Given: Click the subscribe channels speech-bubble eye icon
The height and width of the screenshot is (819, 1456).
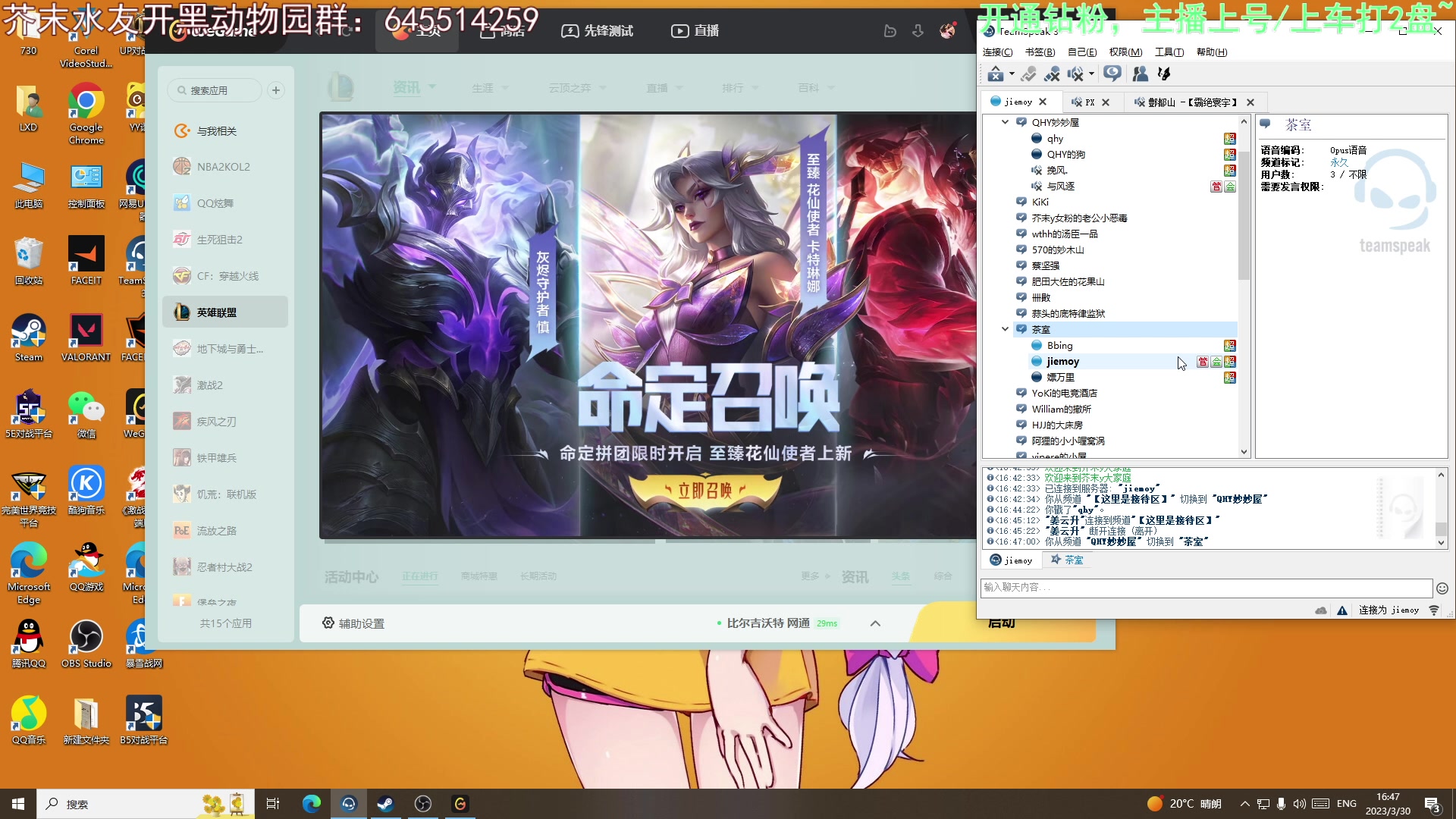Looking at the screenshot, I should [x=1112, y=74].
